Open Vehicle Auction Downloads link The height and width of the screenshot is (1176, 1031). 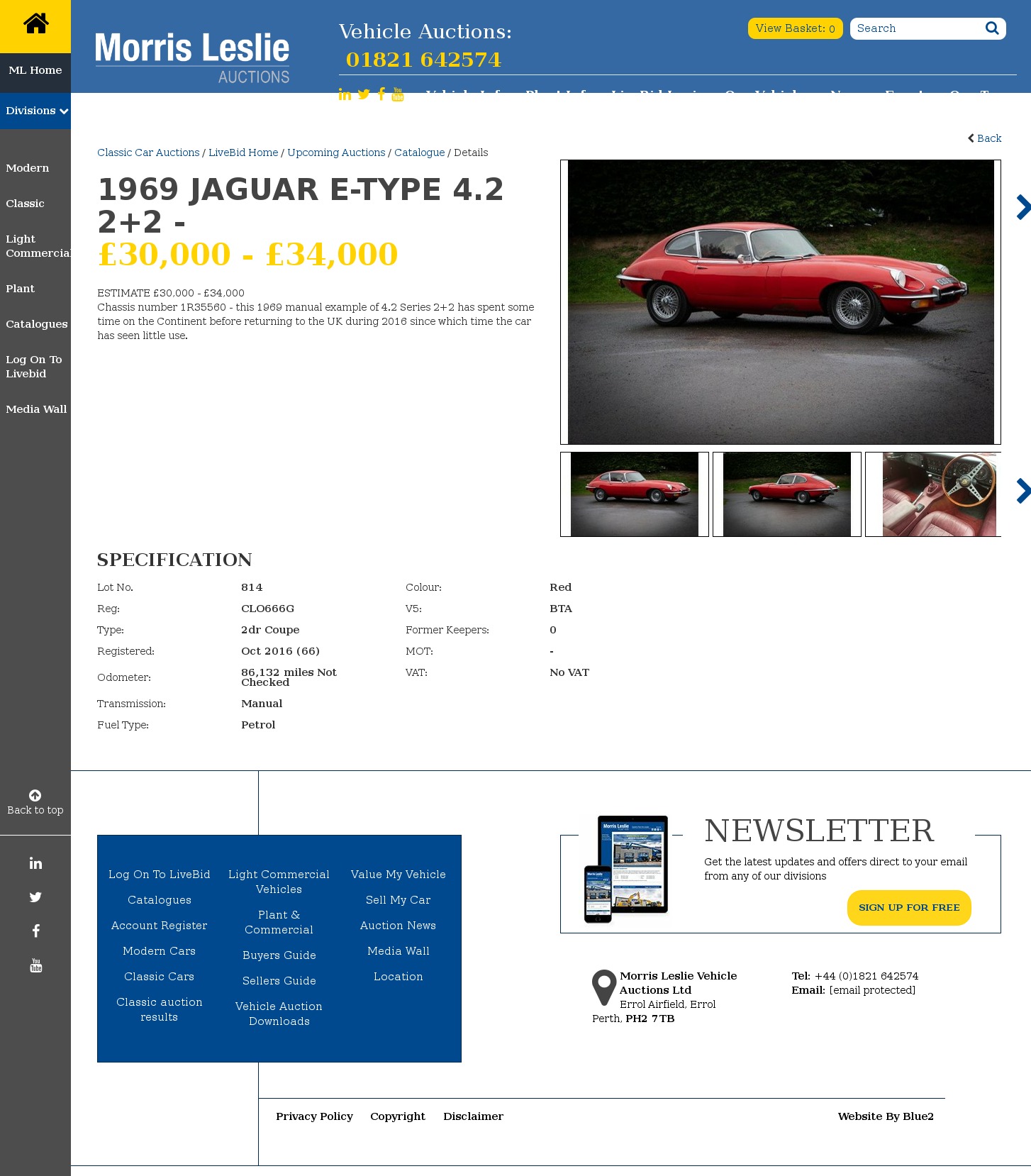point(279,1014)
